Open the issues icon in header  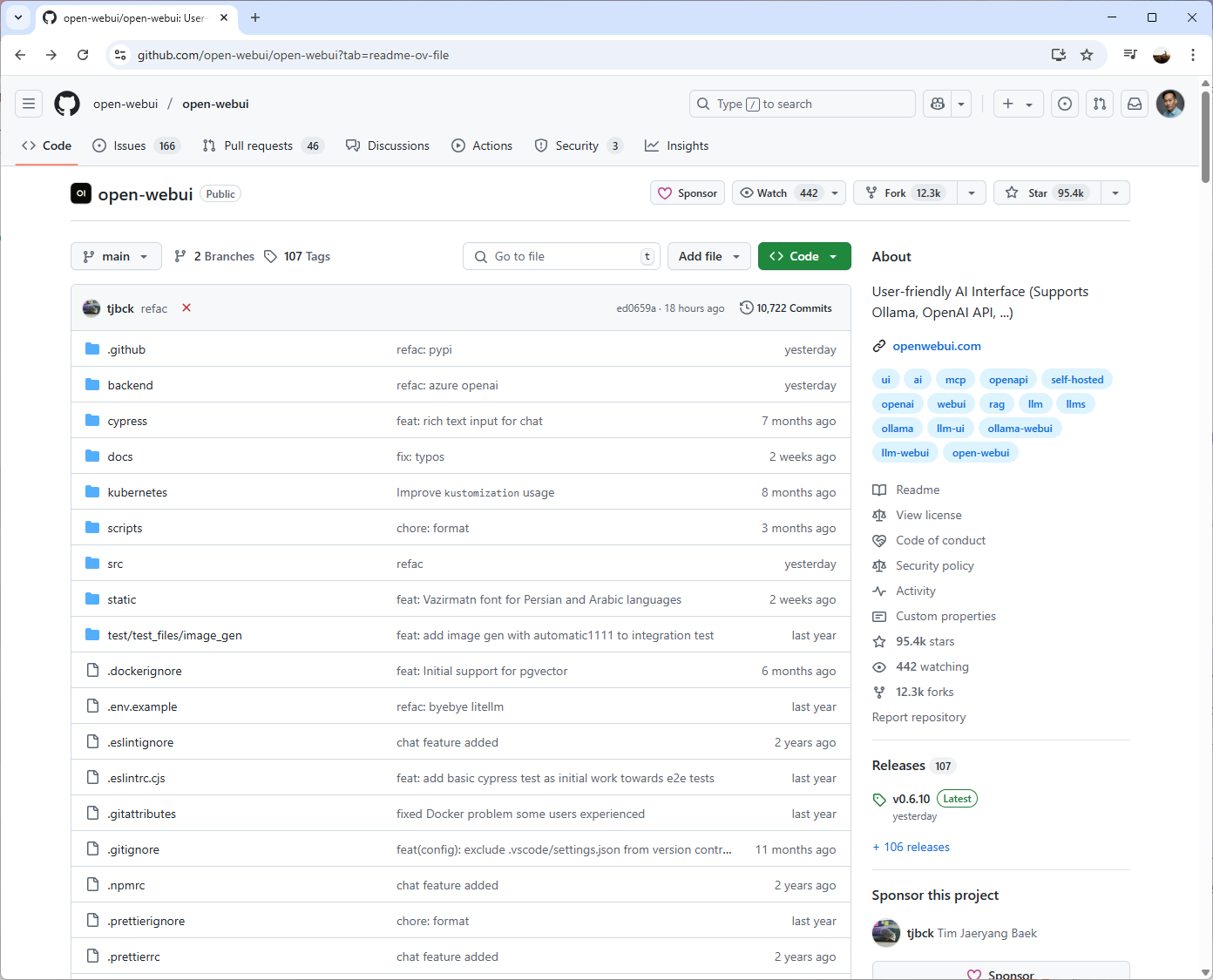pyautogui.click(x=1064, y=104)
